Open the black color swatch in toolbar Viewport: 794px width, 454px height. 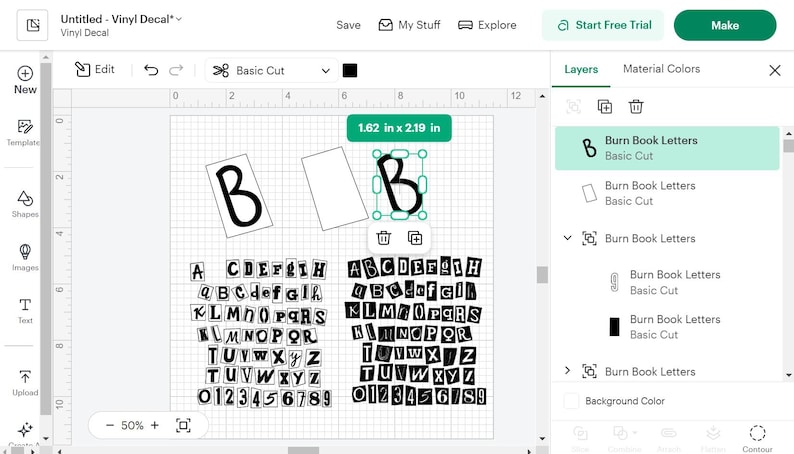click(x=350, y=70)
